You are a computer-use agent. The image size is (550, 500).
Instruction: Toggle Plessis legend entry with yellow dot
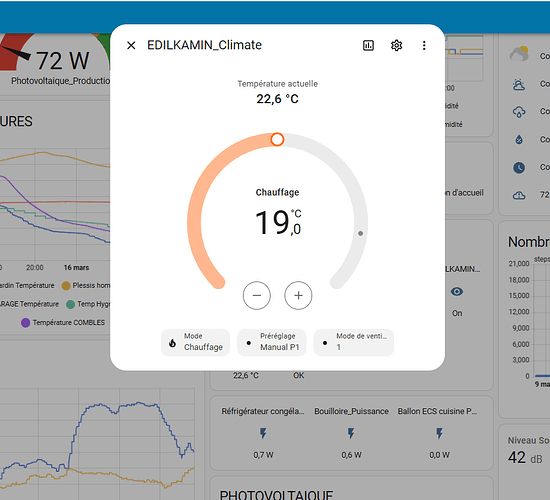pos(86,285)
